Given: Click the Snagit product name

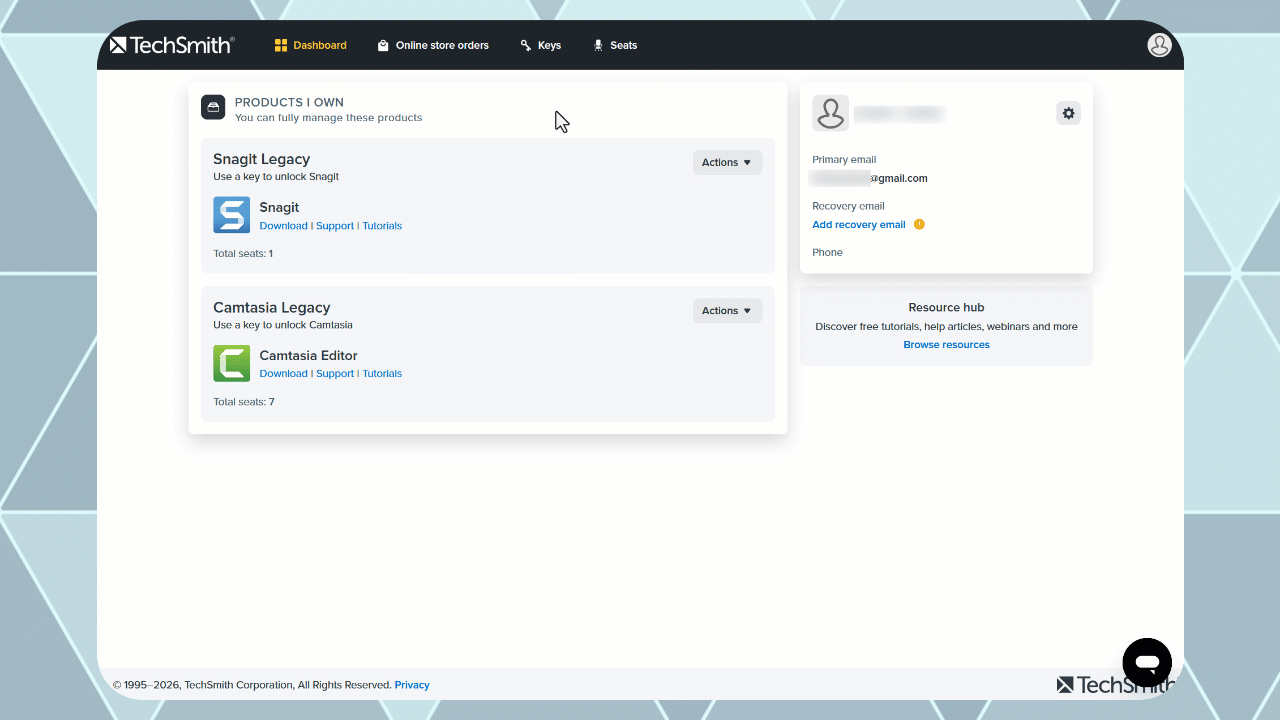Looking at the screenshot, I should [x=279, y=208].
